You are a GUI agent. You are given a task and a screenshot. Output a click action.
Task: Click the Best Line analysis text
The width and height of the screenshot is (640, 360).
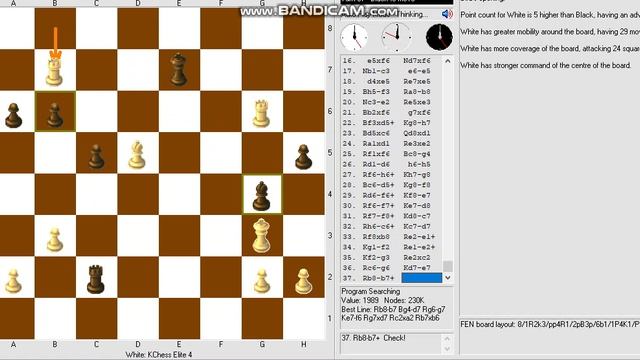click(x=393, y=313)
